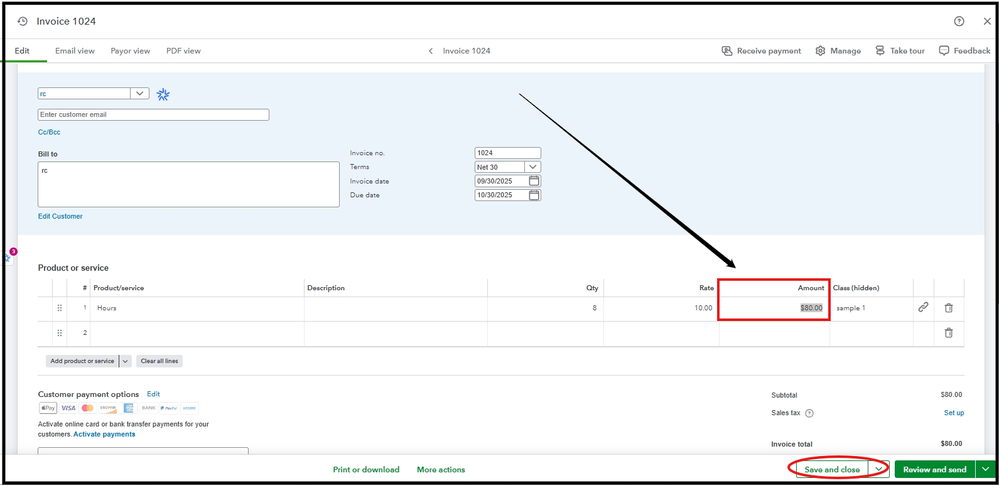Click the Amount cell showing $80.00

tap(773, 308)
